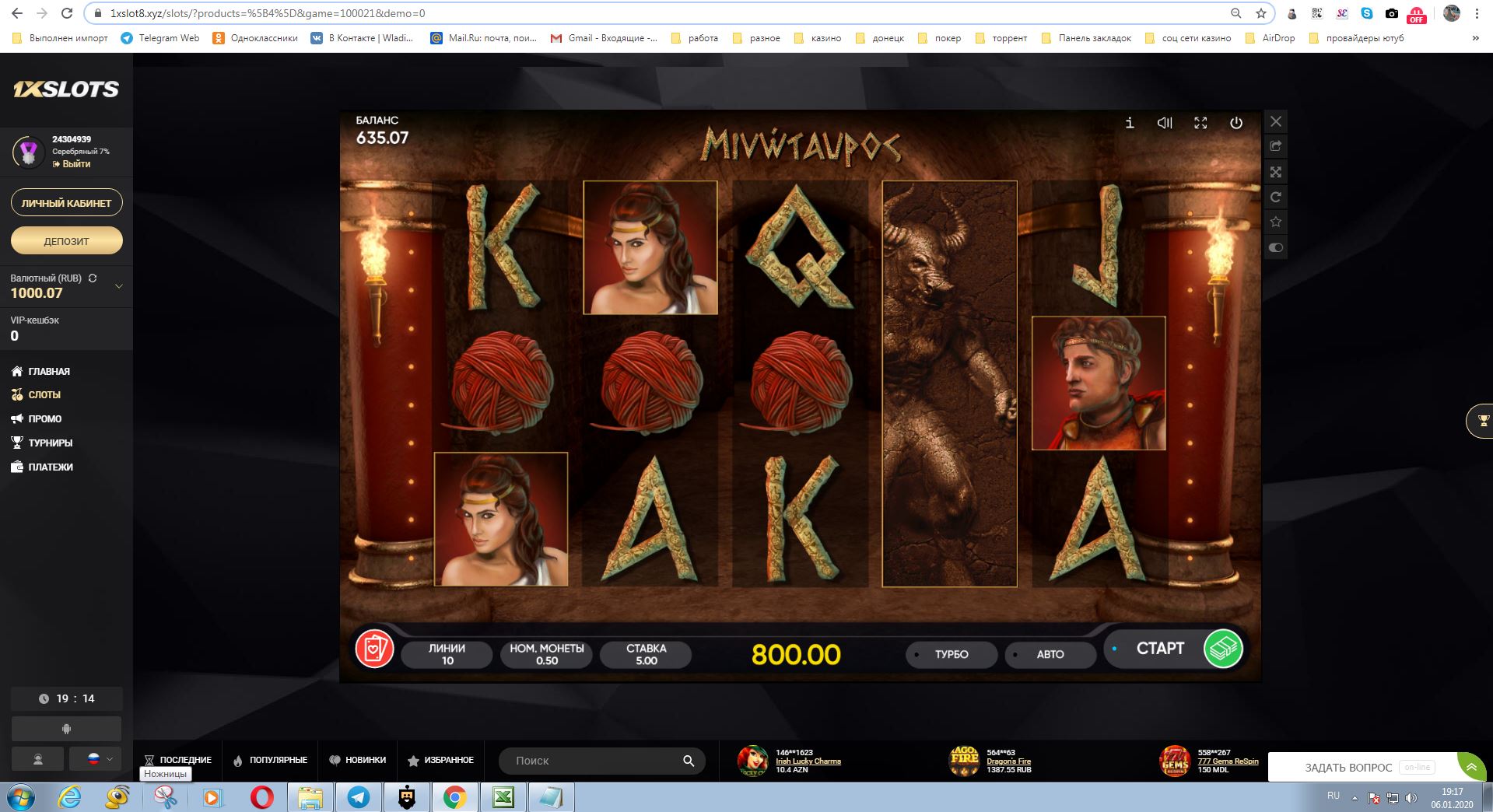Screen dimensions: 1493x812
Task: Open the red card gamble icon
Action: point(374,649)
